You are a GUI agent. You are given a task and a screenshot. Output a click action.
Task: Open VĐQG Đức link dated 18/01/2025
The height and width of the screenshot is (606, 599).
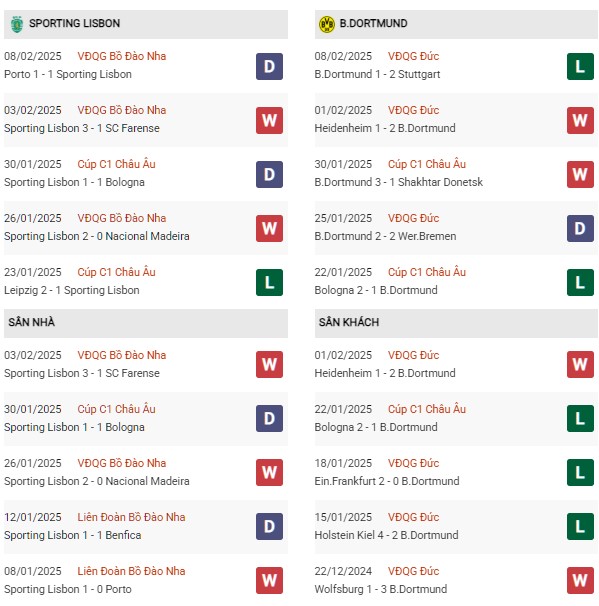(x=413, y=463)
